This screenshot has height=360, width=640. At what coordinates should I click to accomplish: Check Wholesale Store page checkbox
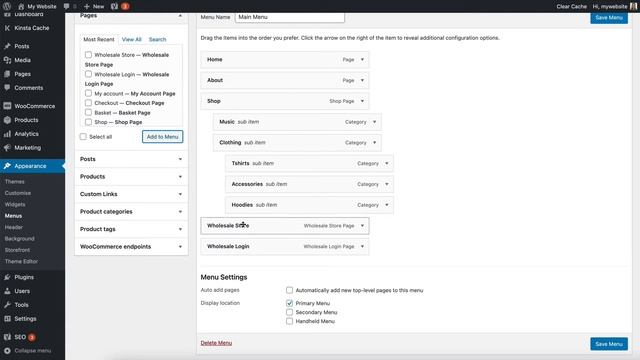click(x=88, y=54)
